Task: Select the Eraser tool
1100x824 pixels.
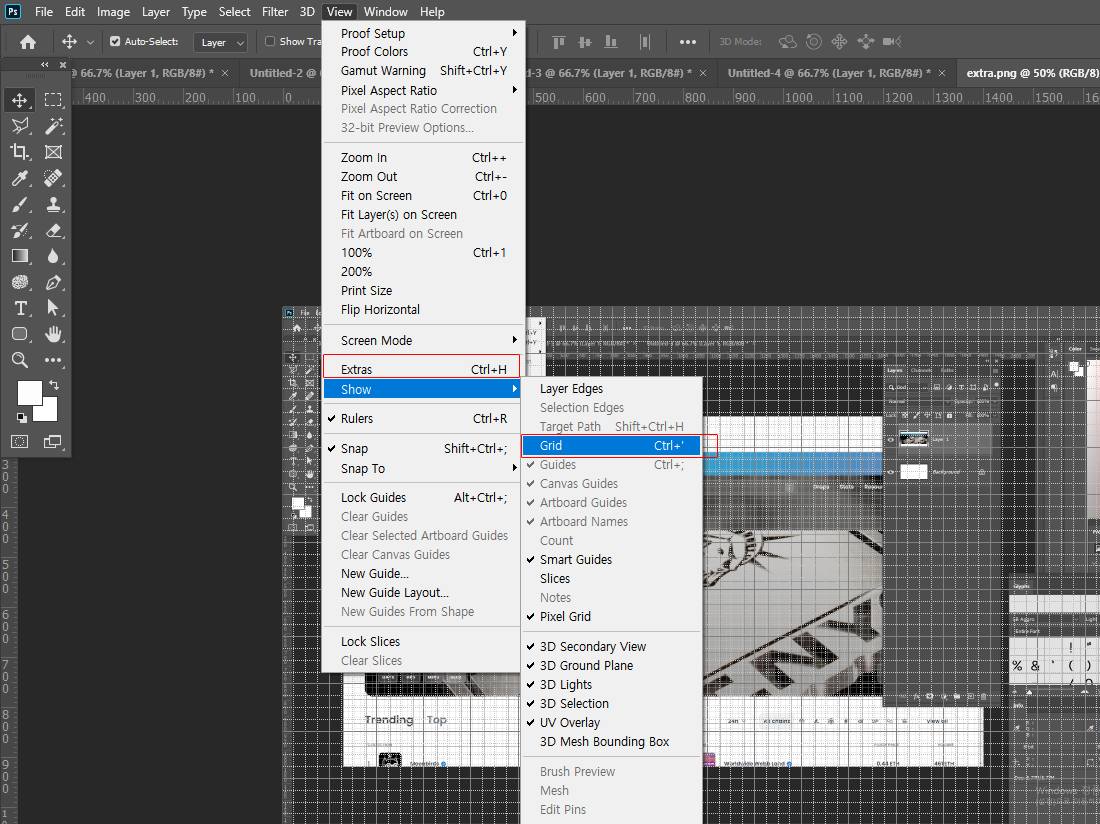Action: pyautogui.click(x=53, y=231)
